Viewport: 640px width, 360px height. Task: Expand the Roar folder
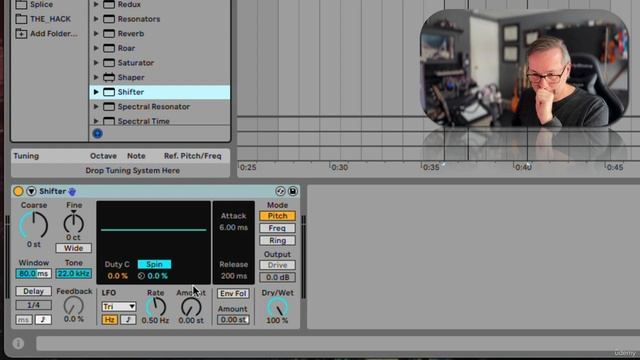click(x=96, y=48)
